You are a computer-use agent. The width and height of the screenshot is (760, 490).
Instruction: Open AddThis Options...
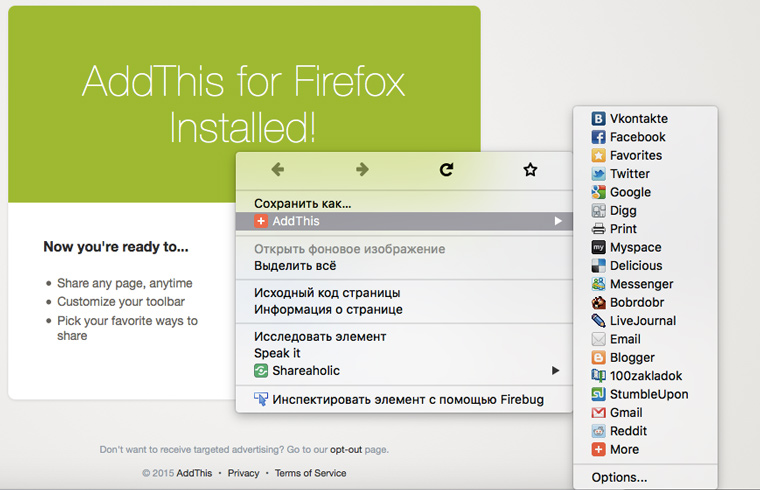(645, 477)
